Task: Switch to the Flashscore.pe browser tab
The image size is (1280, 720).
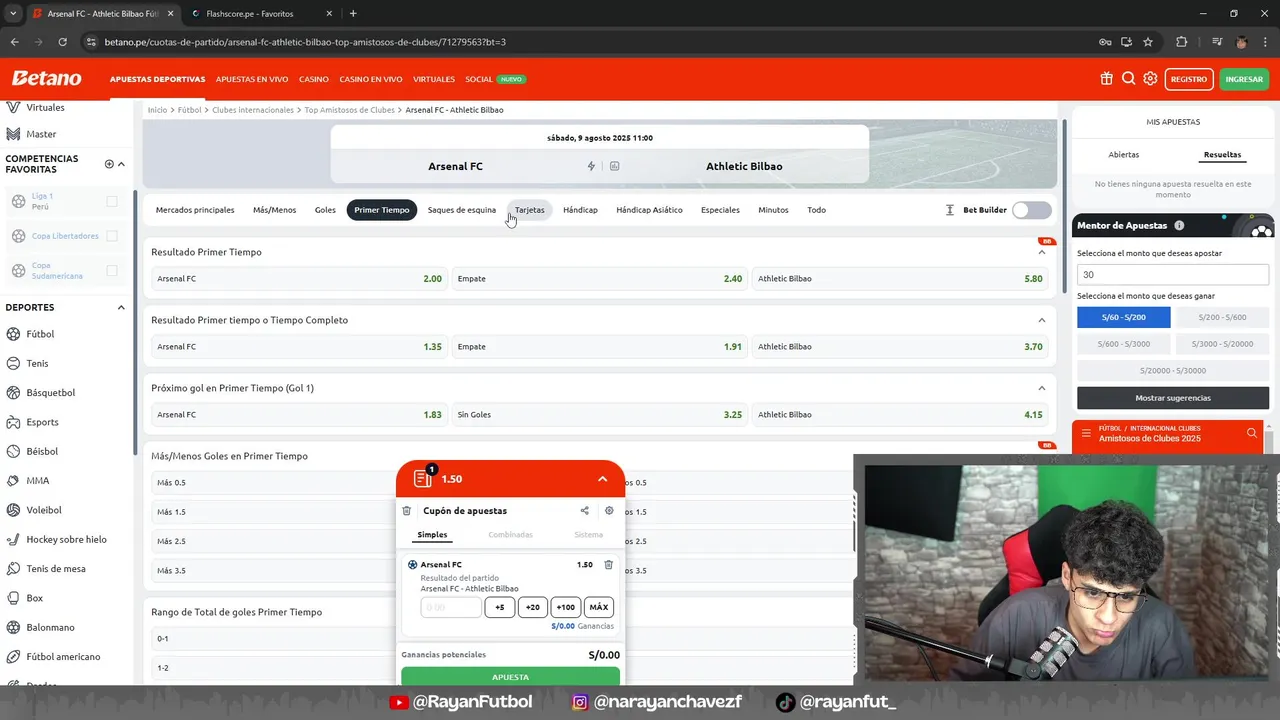Action: pyautogui.click(x=263, y=14)
